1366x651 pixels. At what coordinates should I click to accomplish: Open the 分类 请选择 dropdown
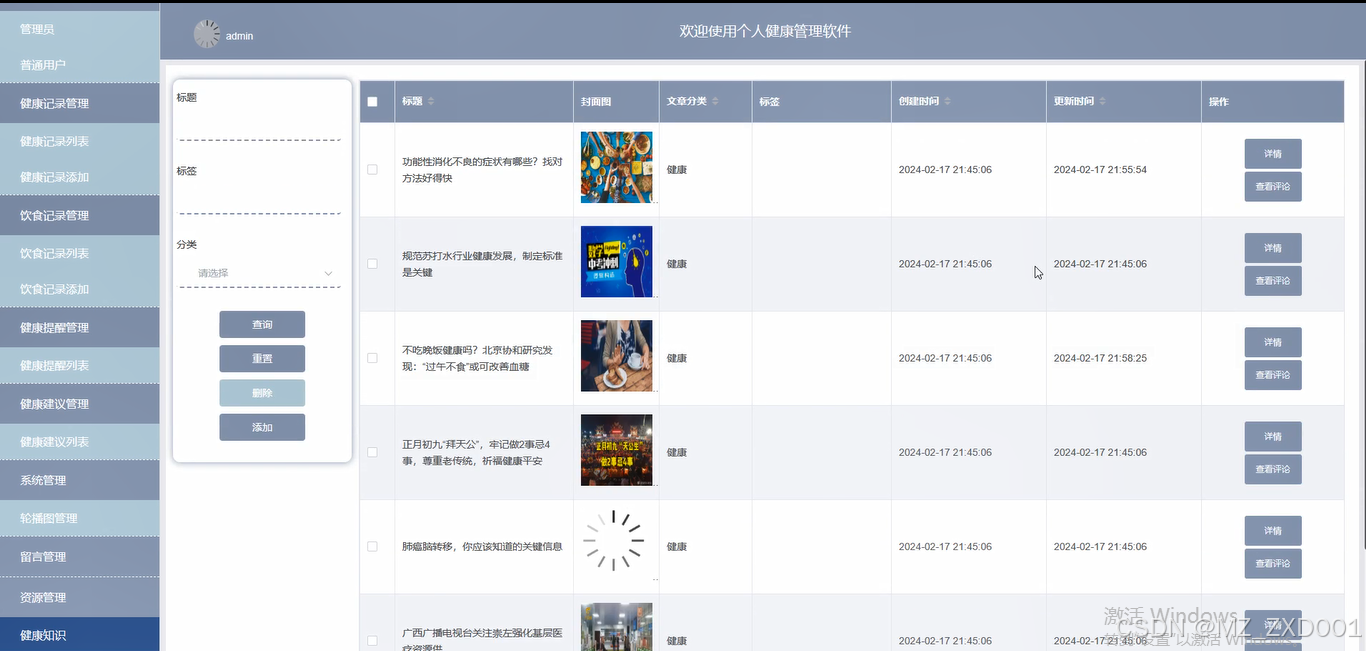click(x=260, y=273)
